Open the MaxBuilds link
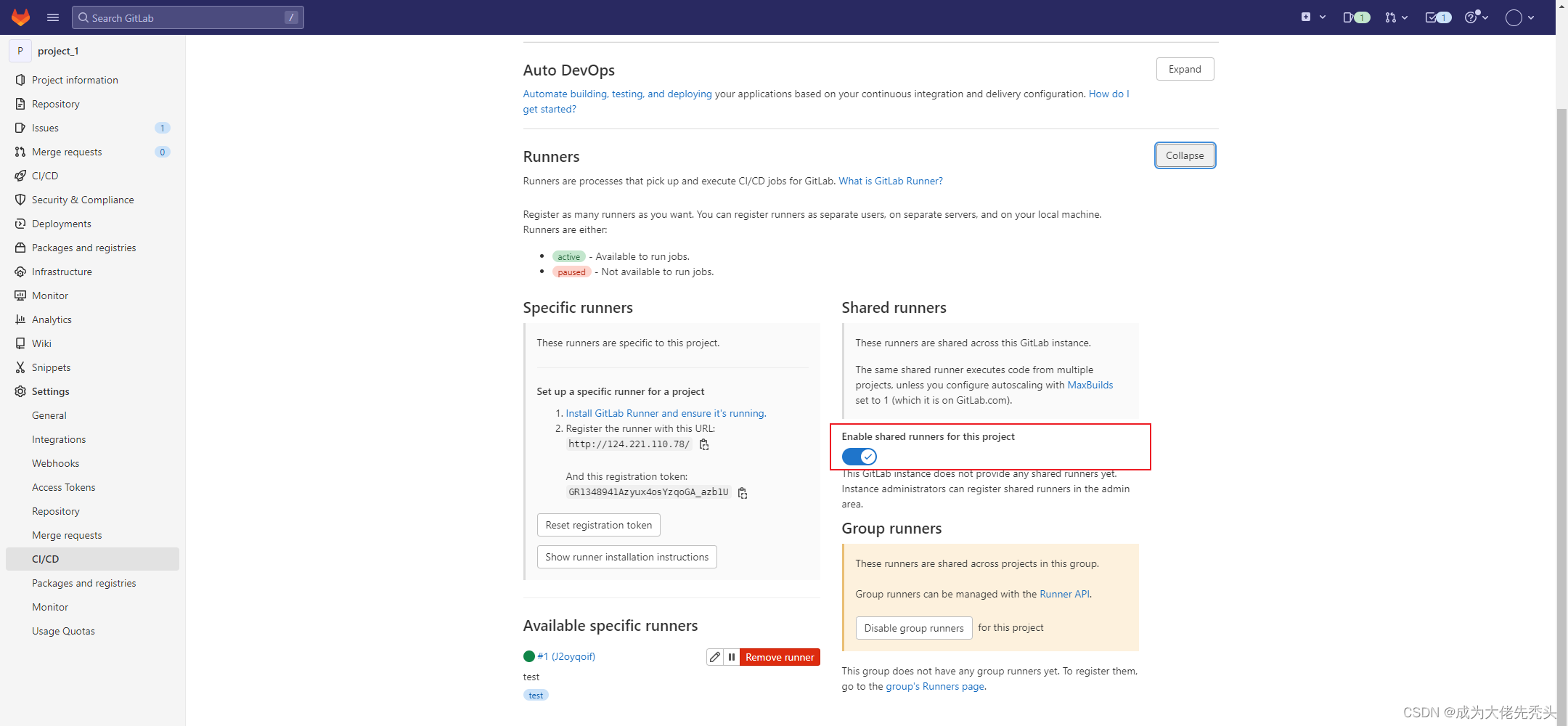The image size is (1568, 726). coord(1090,385)
